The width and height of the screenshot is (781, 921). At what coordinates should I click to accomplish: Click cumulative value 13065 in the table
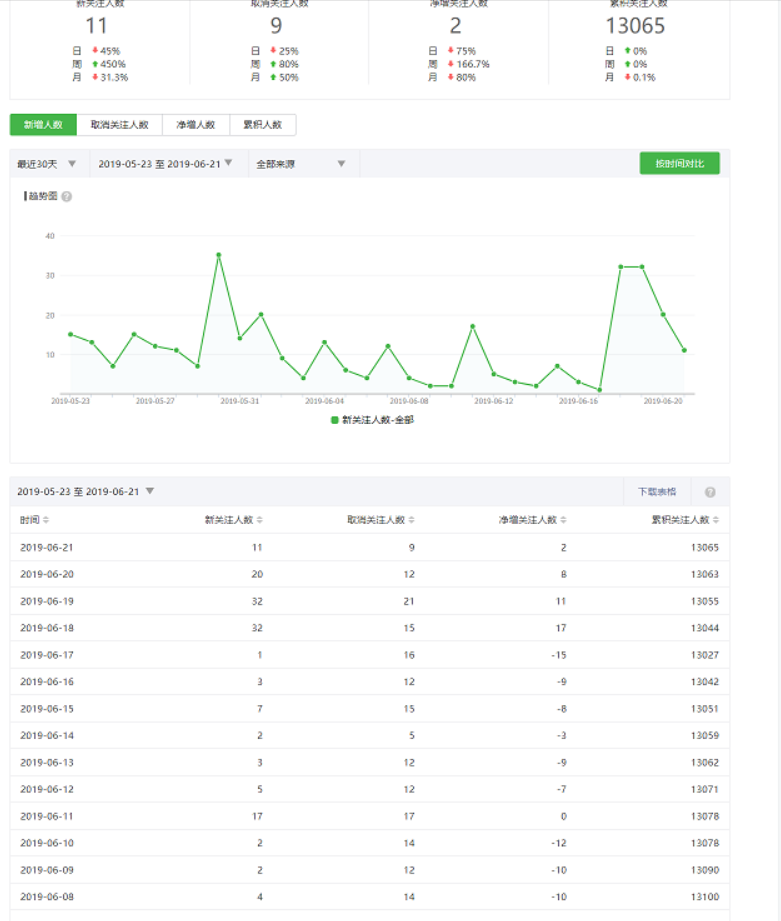705,547
